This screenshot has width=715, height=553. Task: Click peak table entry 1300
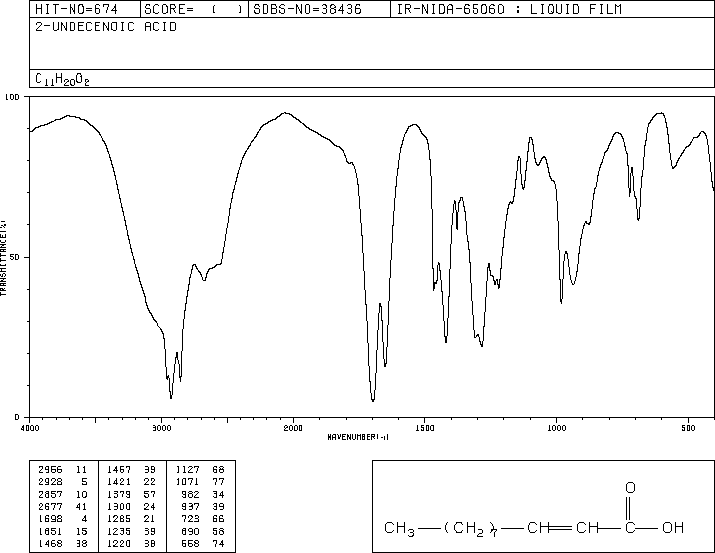tap(119, 506)
